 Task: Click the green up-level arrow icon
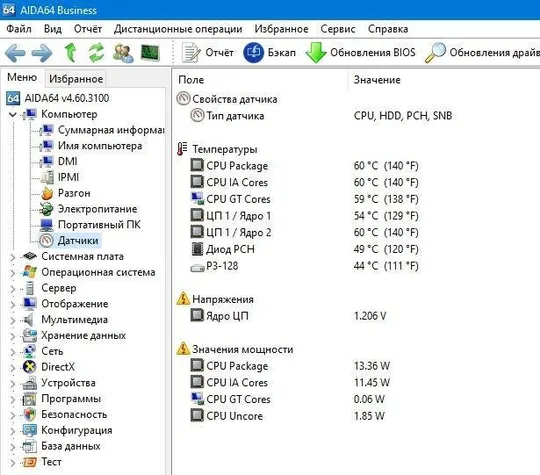[x=71, y=52]
